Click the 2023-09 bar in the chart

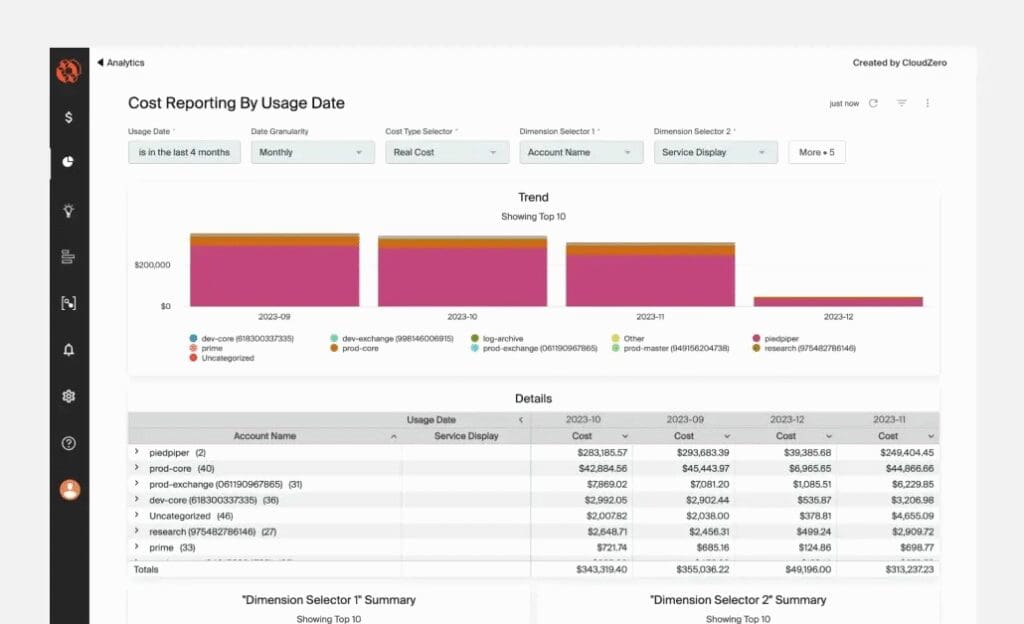pyautogui.click(x=274, y=275)
